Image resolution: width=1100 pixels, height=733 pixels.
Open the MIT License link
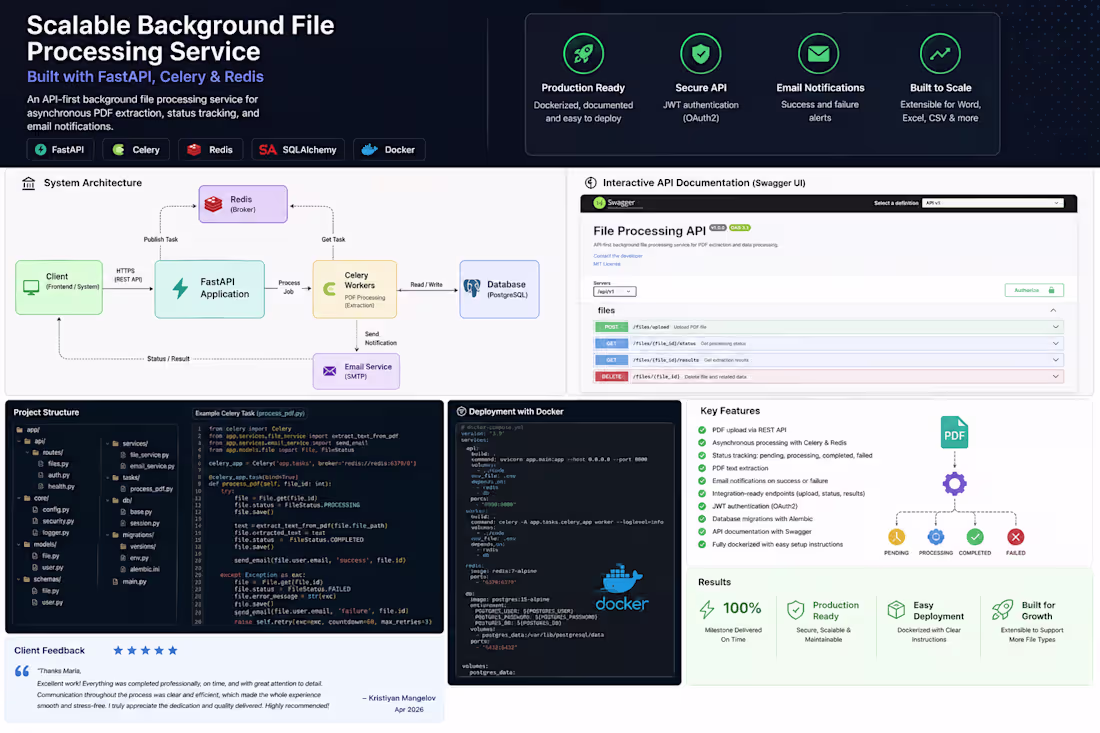pyautogui.click(x=607, y=264)
